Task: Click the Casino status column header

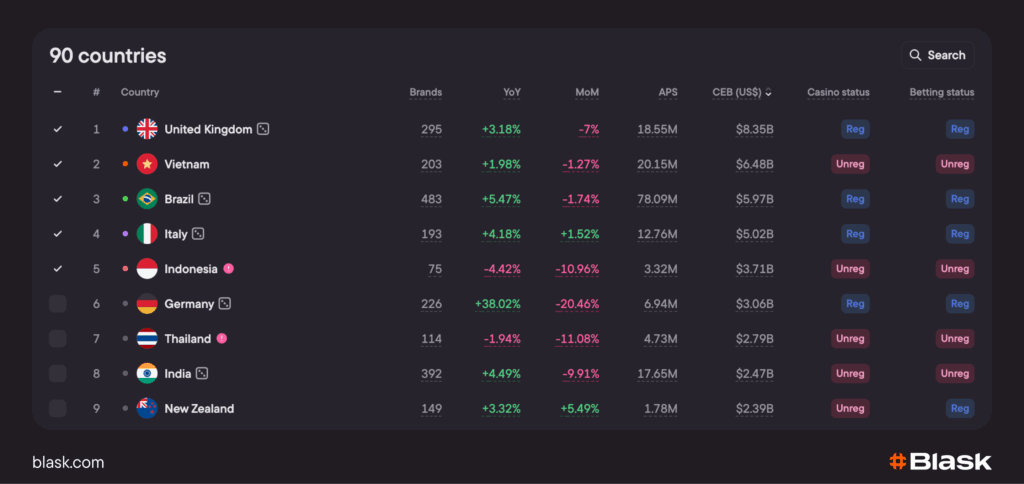Action: [x=838, y=93]
